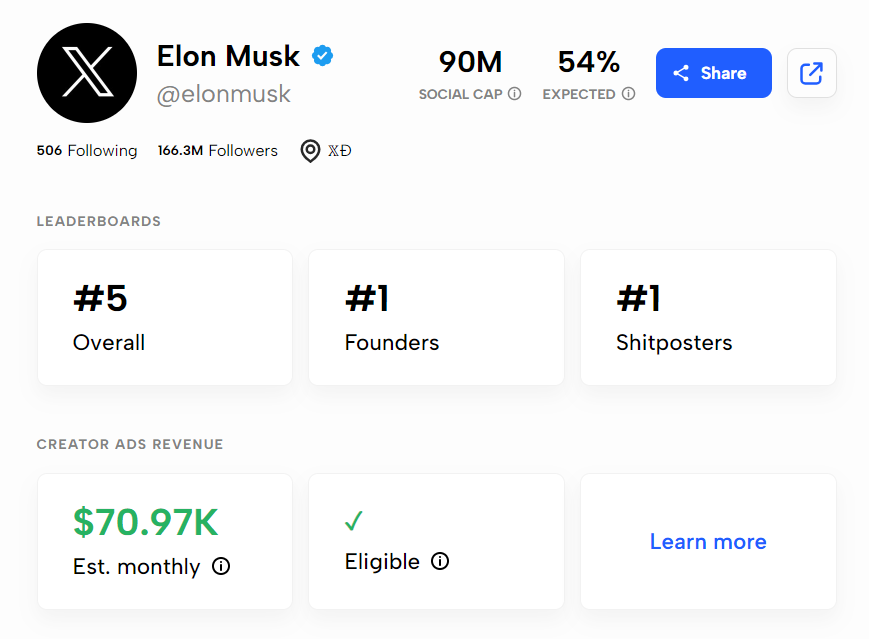Click the Social Cap info icon
Image resolution: width=869 pixels, height=639 pixels.
pos(515,94)
